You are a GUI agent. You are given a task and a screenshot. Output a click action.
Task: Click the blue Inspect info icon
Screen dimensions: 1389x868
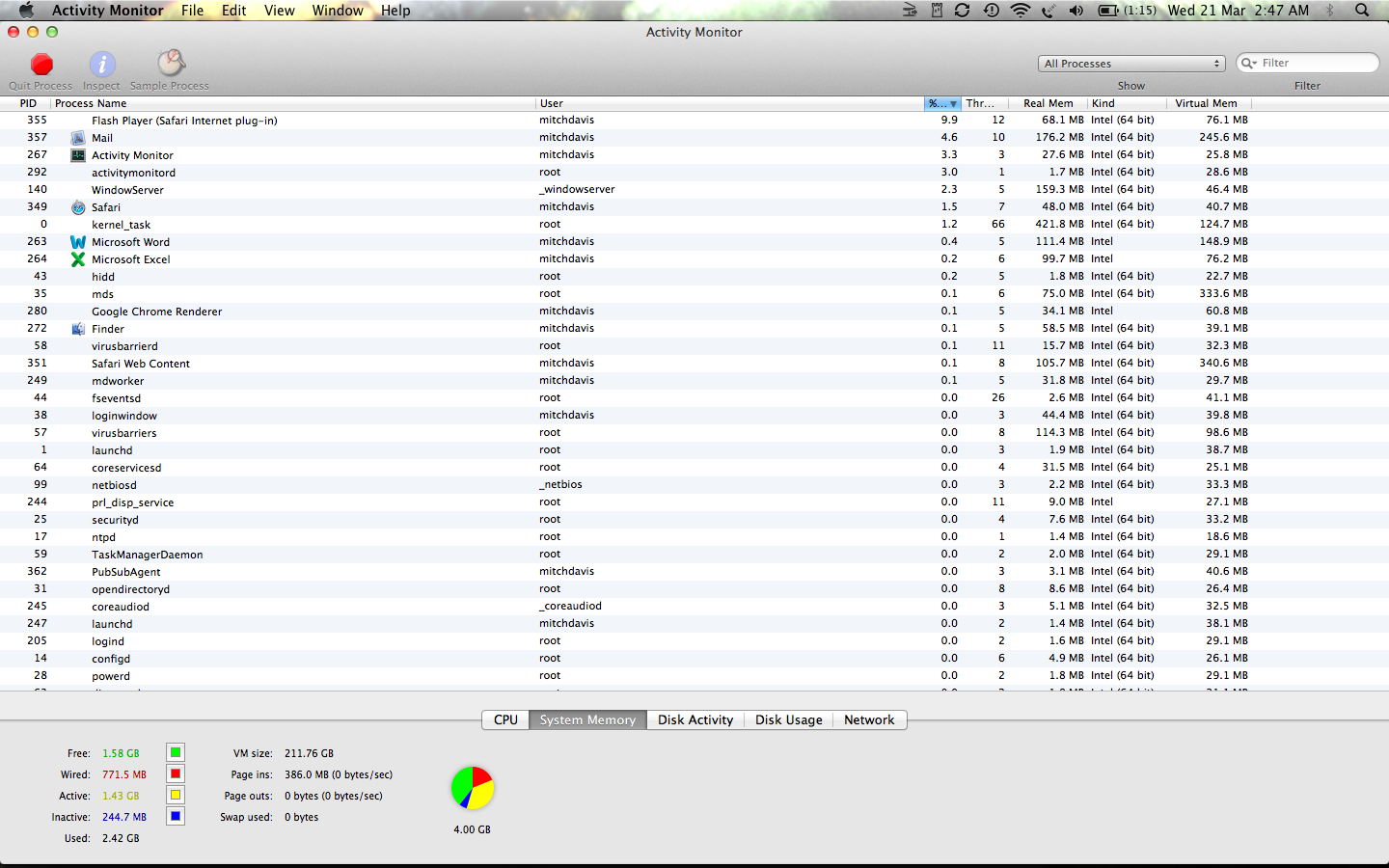pos(102,65)
